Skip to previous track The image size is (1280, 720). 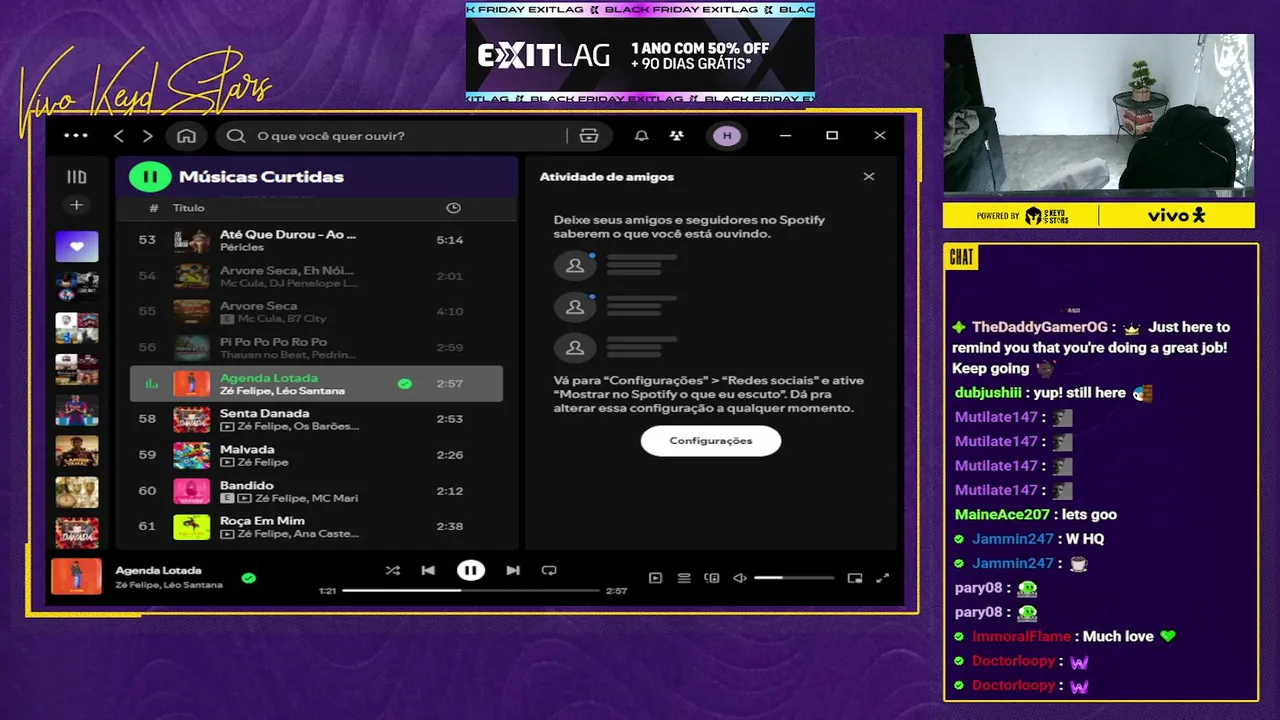pos(428,571)
